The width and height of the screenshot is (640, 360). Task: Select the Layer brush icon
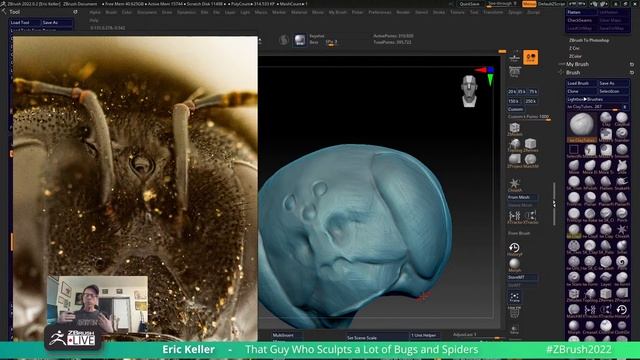606,278
